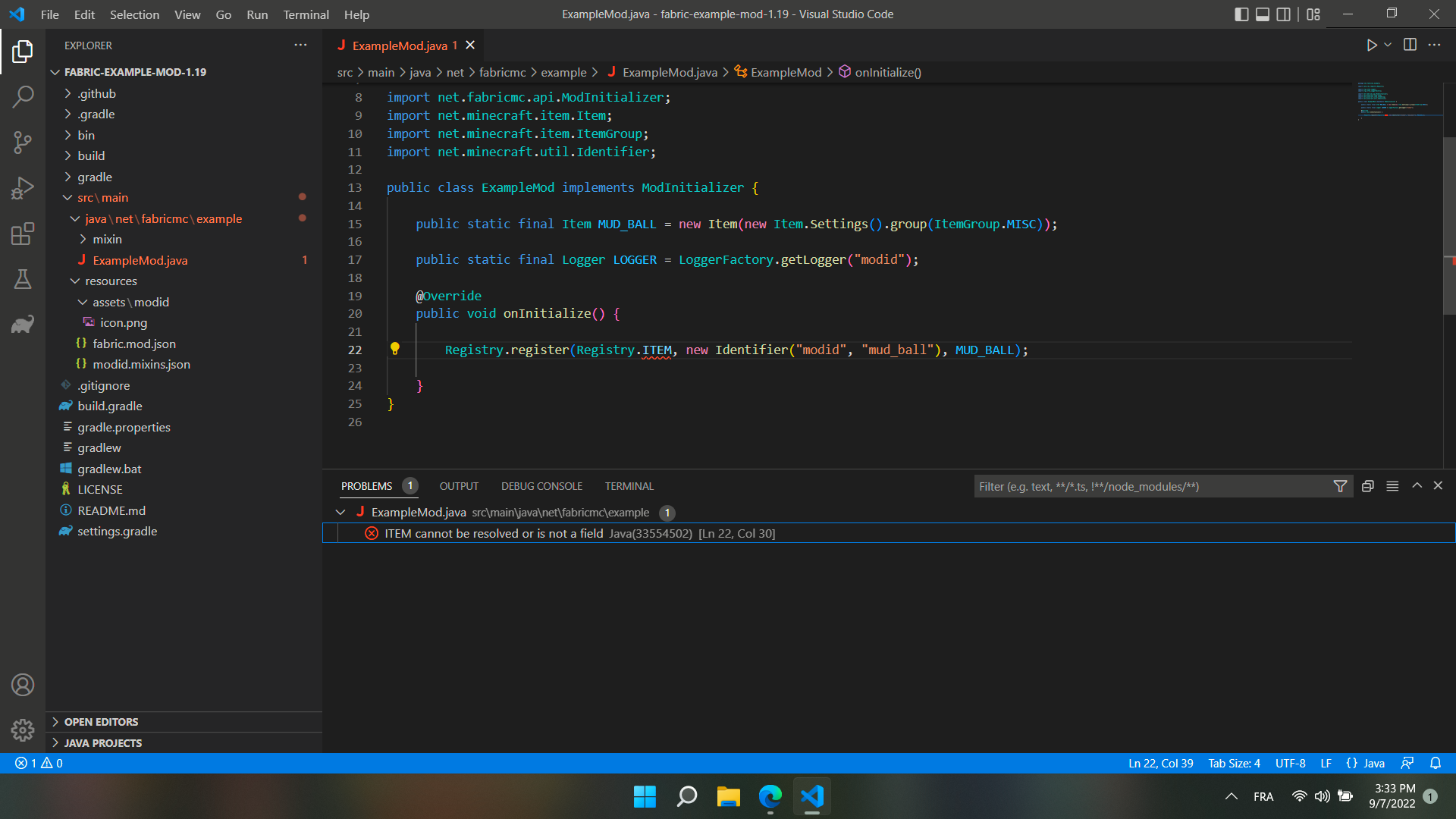Toggle bottom Panel visibility from title bar
1456x819 pixels.
tap(1263, 14)
